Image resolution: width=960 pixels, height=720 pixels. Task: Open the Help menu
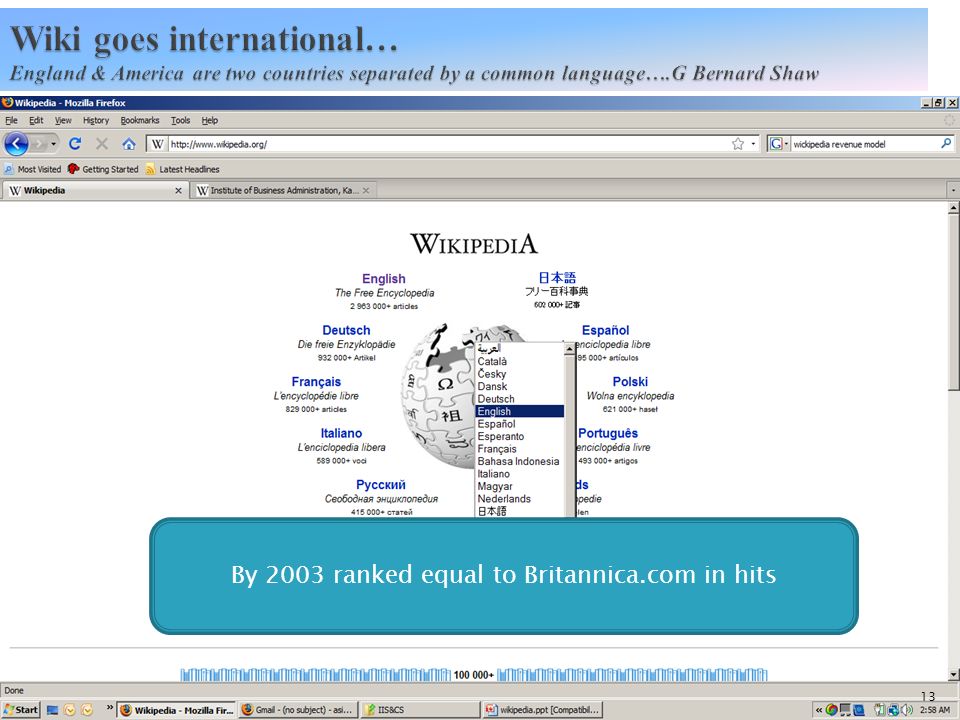(209, 121)
